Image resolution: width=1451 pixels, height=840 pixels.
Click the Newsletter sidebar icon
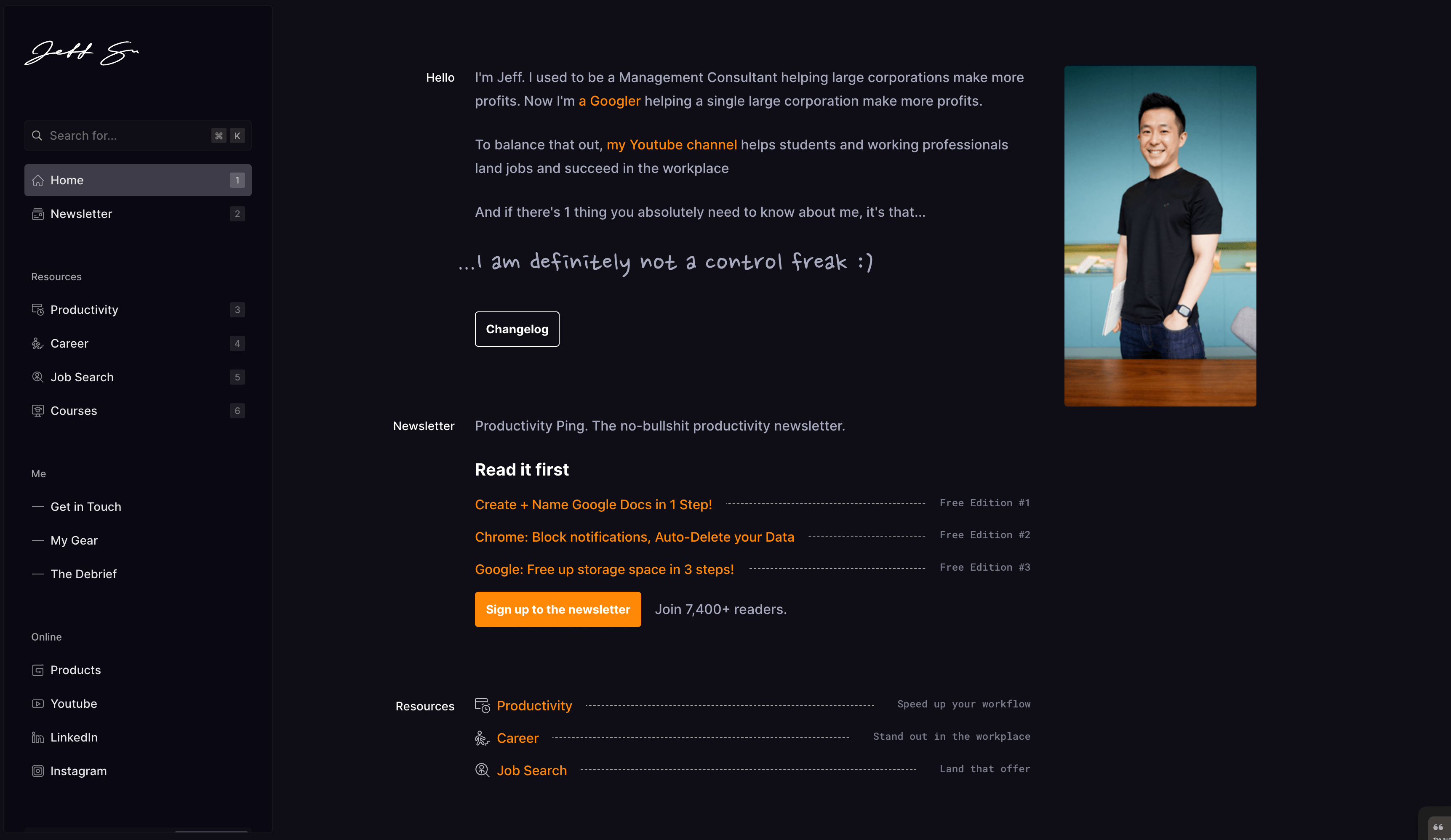(x=38, y=213)
